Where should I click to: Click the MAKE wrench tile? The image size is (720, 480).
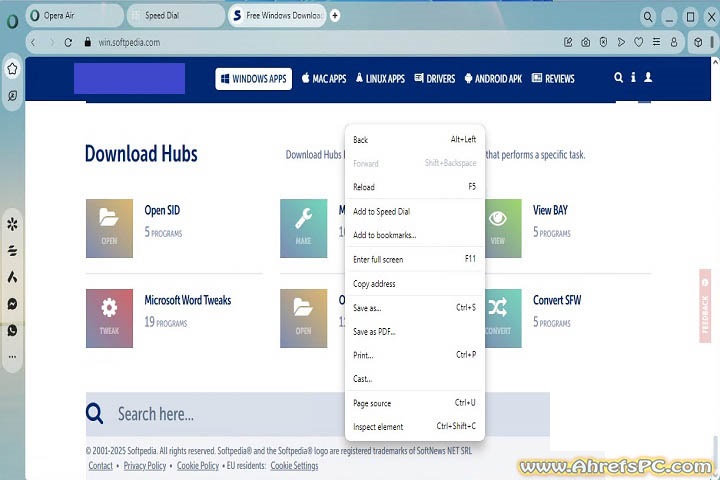pyautogui.click(x=304, y=228)
